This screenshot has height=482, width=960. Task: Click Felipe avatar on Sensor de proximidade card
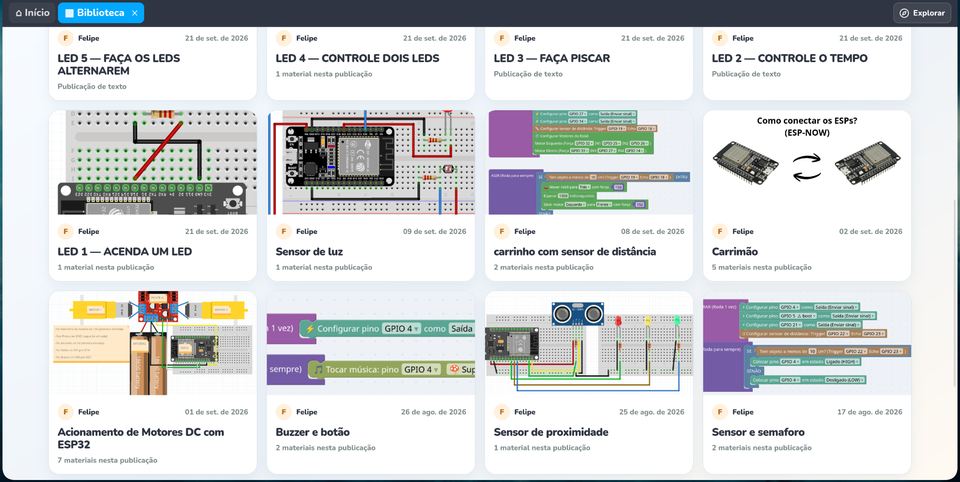pyautogui.click(x=501, y=412)
